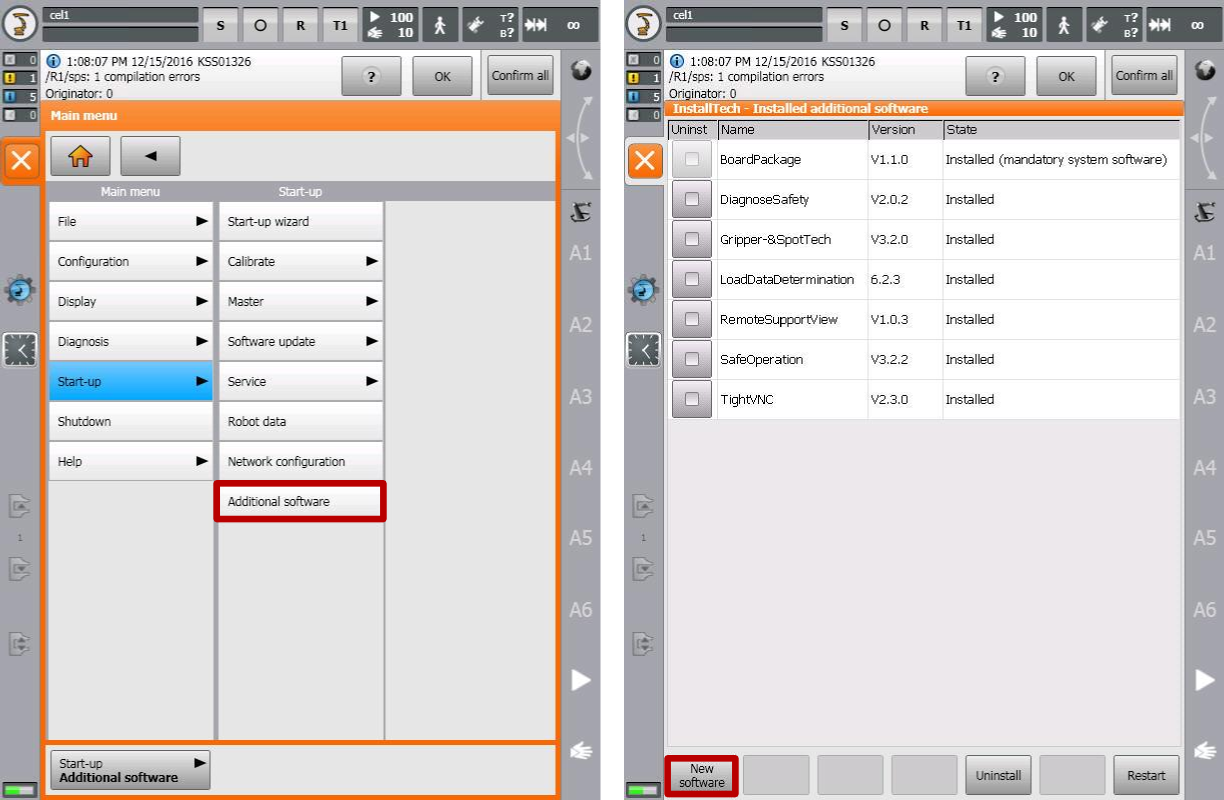The width and height of the screenshot is (1224, 800).
Task: Expand the Diagnosis menu entry
Action: 130,340
